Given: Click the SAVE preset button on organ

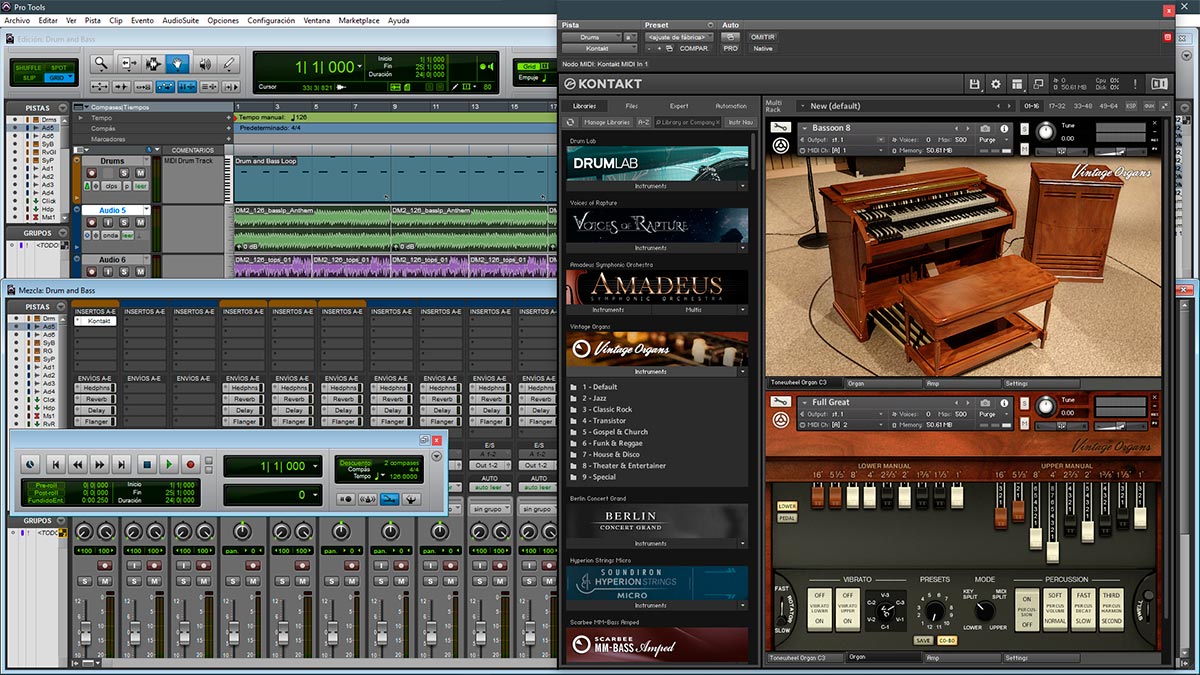Looking at the screenshot, I should [924, 641].
